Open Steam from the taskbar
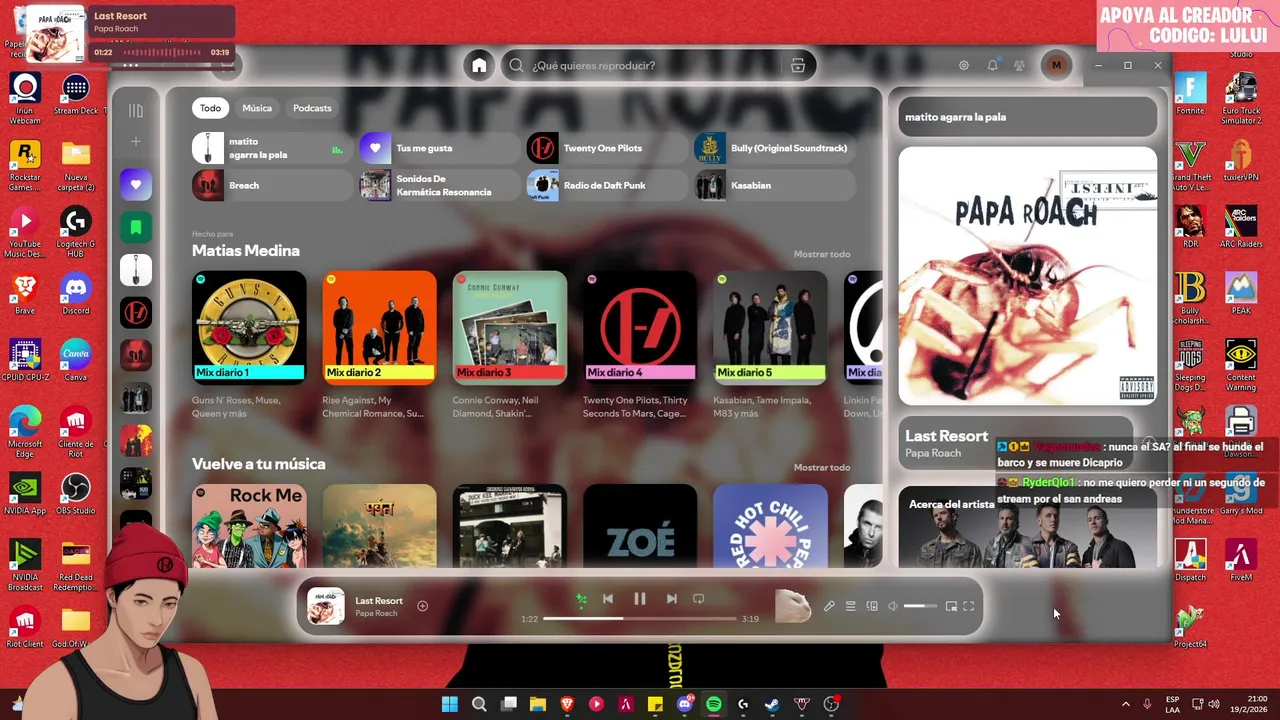Screen dimensions: 1280x720 [x=772, y=704]
